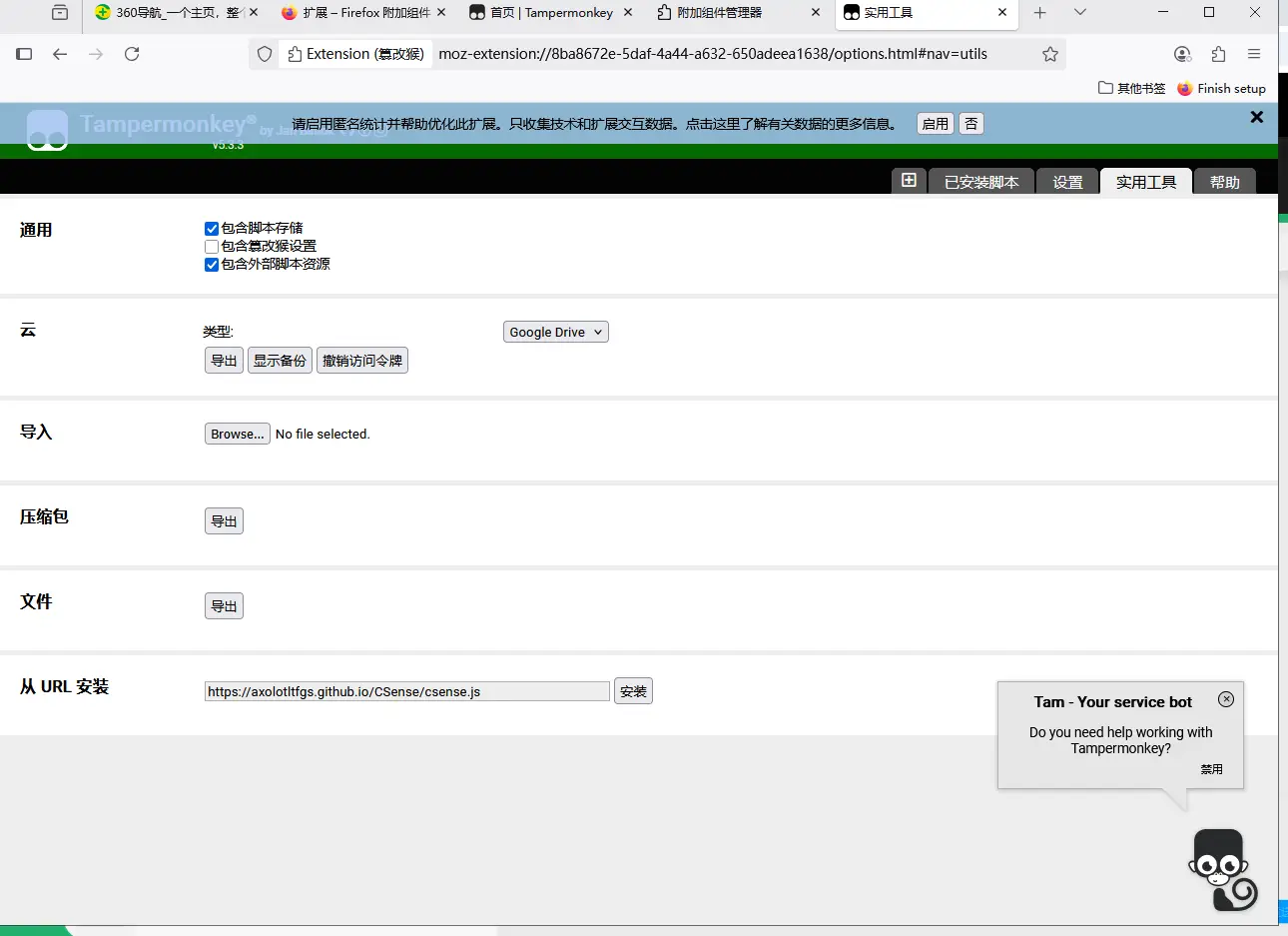List all tabs with chevron dropdown

(x=1079, y=13)
